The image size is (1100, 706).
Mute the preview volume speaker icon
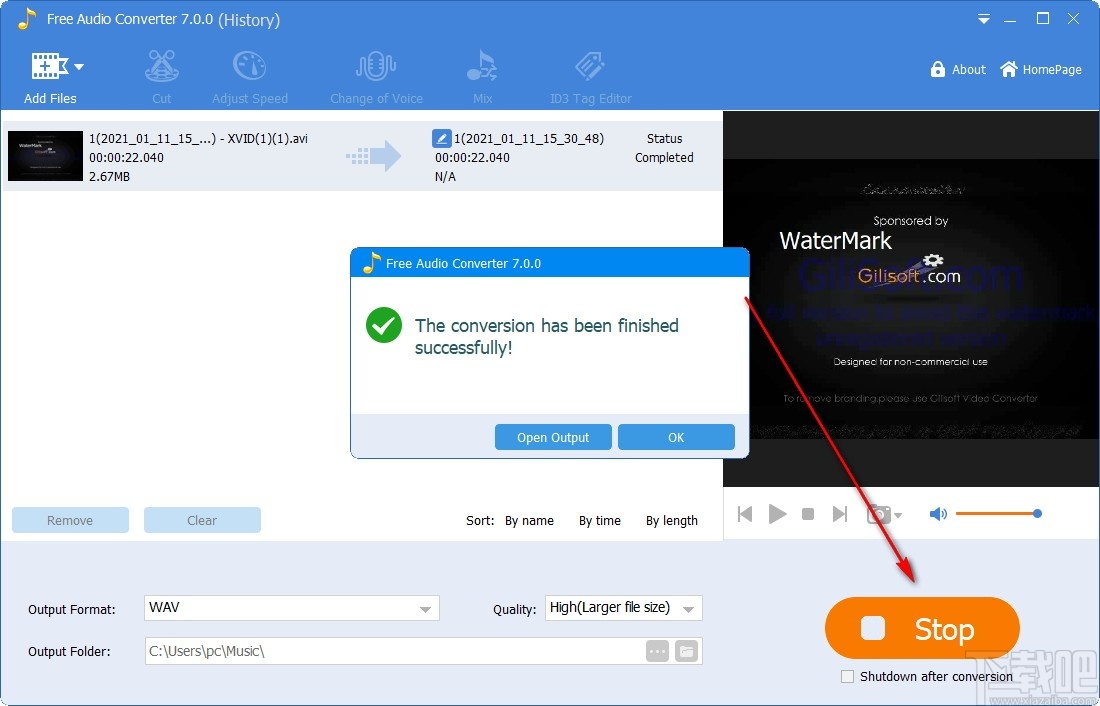[x=938, y=514]
